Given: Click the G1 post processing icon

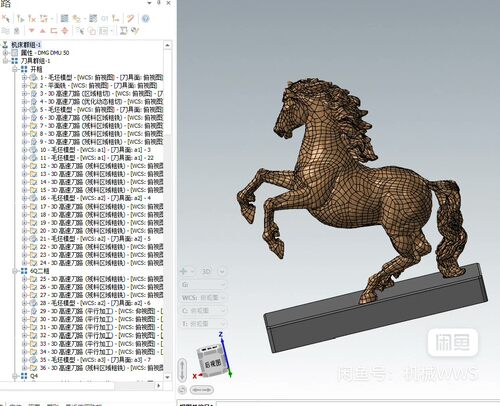Looking at the screenshot, I should click(x=105, y=18).
